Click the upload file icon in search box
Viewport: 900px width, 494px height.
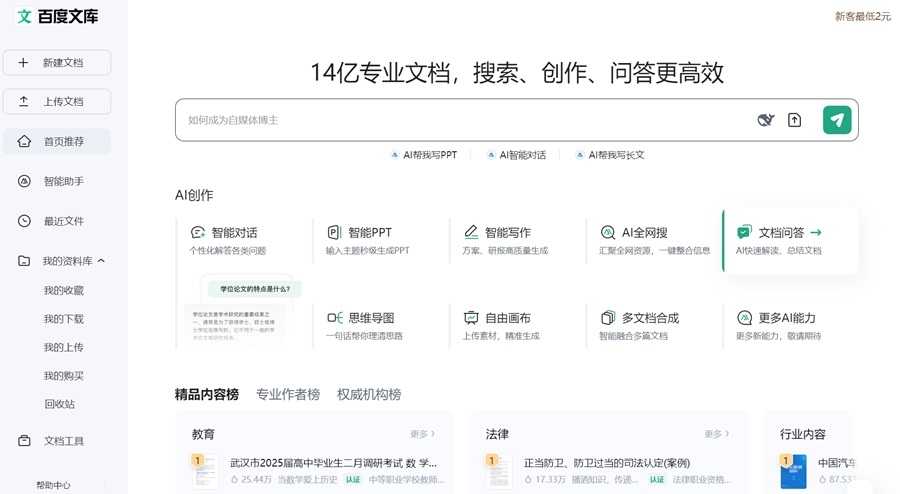(x=794, y=120)
